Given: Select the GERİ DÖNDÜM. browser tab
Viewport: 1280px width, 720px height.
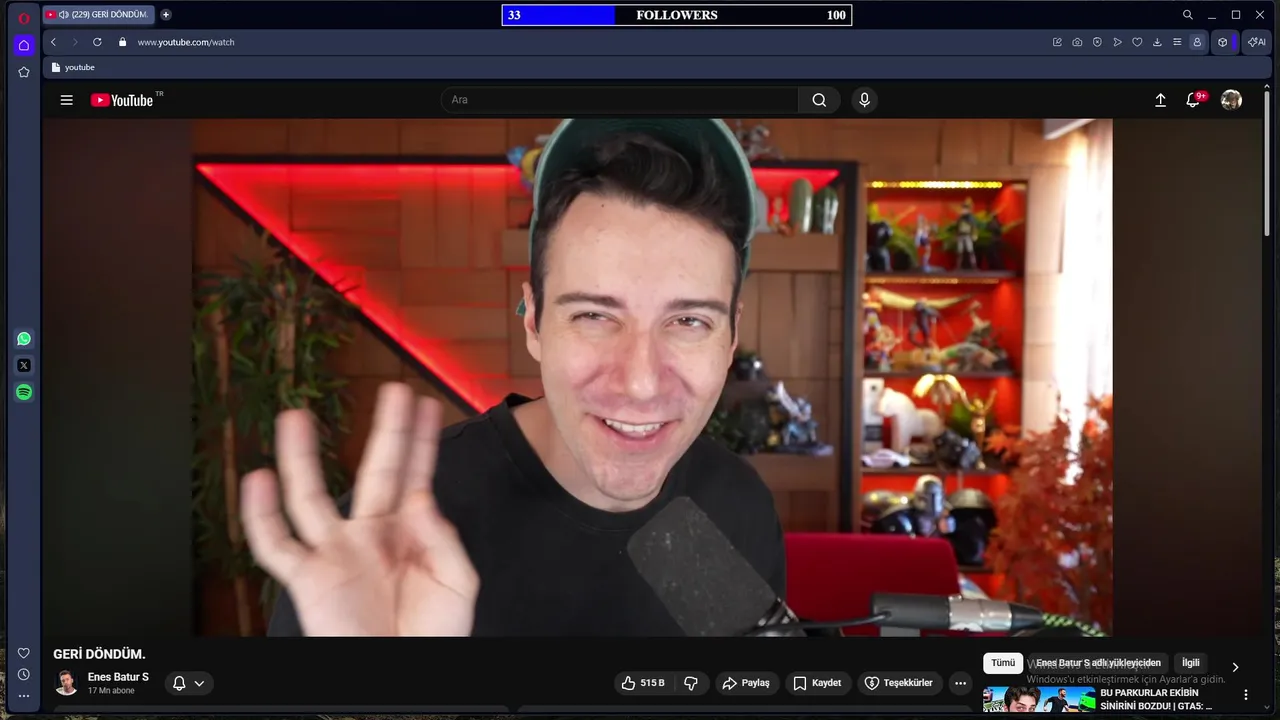Looking at the screenshot, I should [x=100, y=14].
